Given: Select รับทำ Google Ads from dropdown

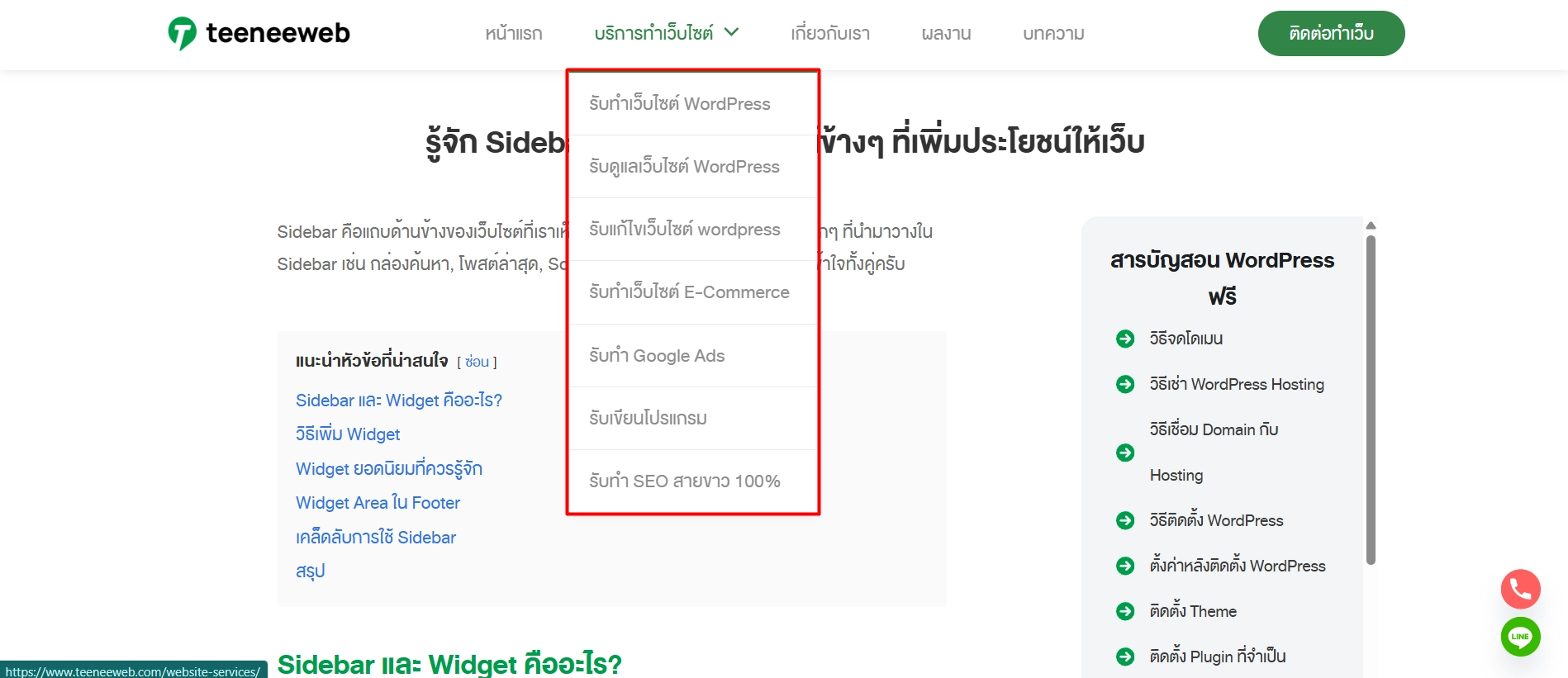Looking at the screenshot, I should tap(693, 356).
